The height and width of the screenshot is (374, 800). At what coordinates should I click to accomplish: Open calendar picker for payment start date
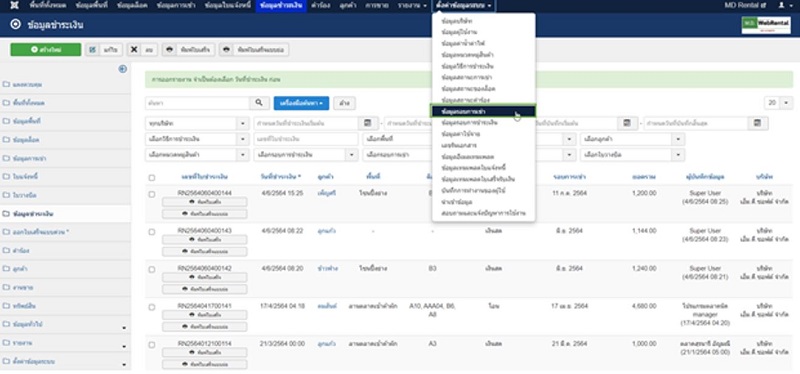tap(367, 123)
